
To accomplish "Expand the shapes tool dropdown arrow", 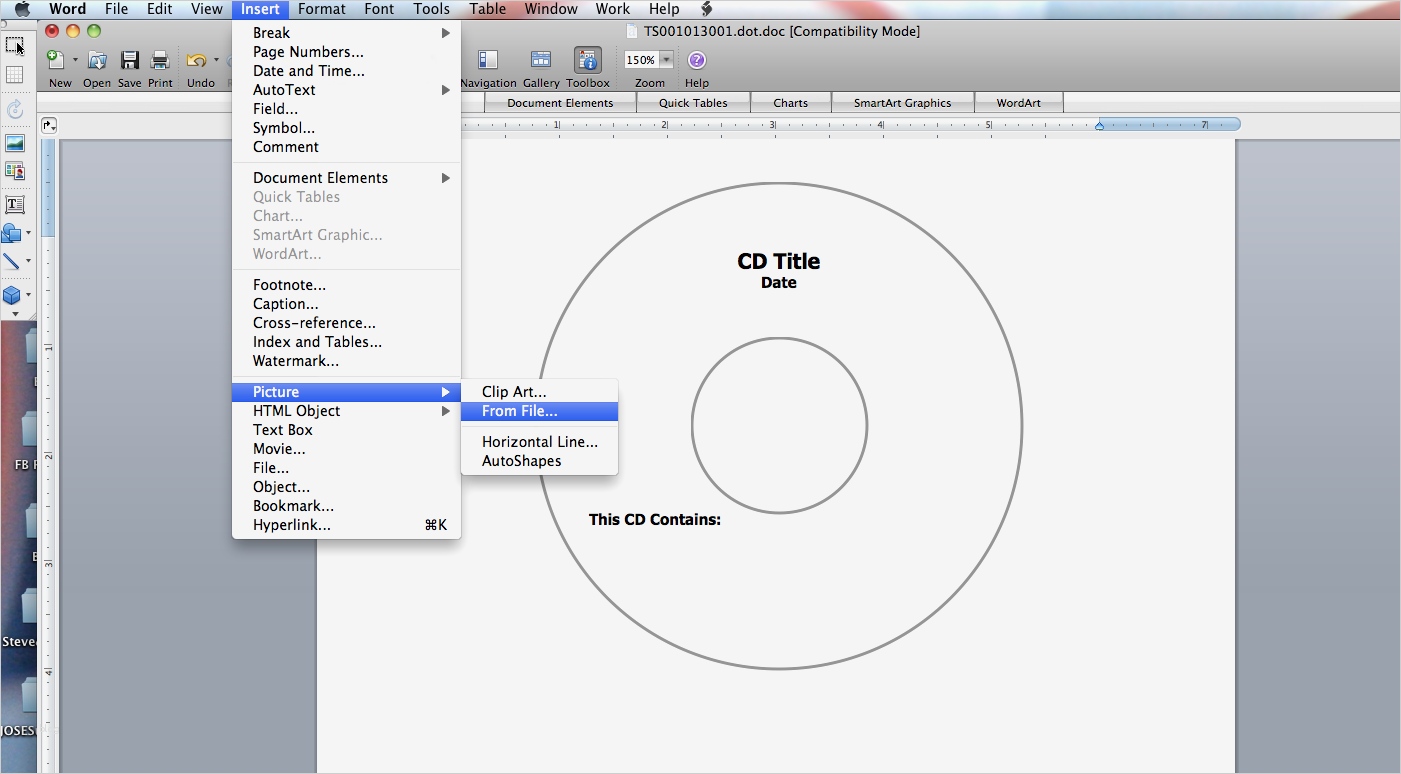I will (28, 233).
